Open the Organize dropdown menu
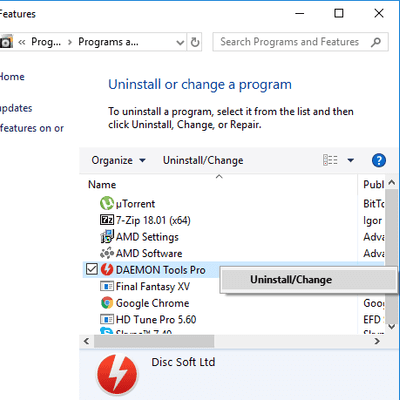The width and height of the screenshot is (400, 400). click(118, 160)
